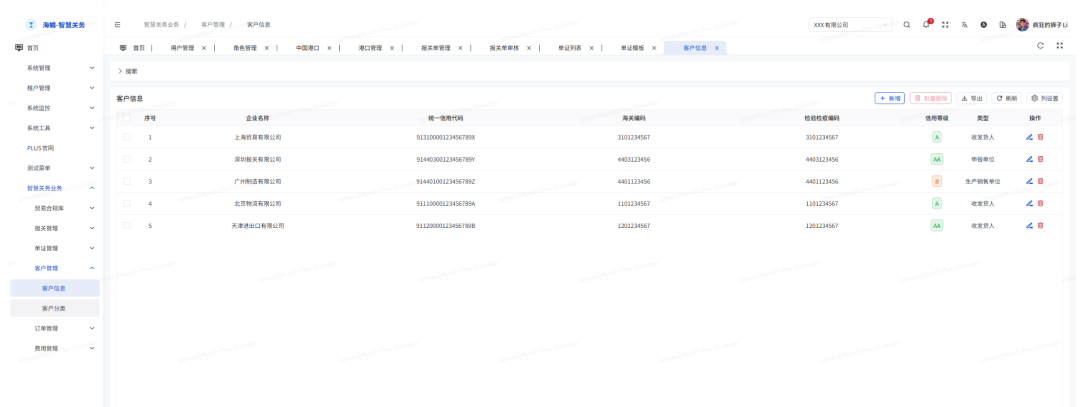Delete the 深圳报关有限公司 row

click(1040, 159)
